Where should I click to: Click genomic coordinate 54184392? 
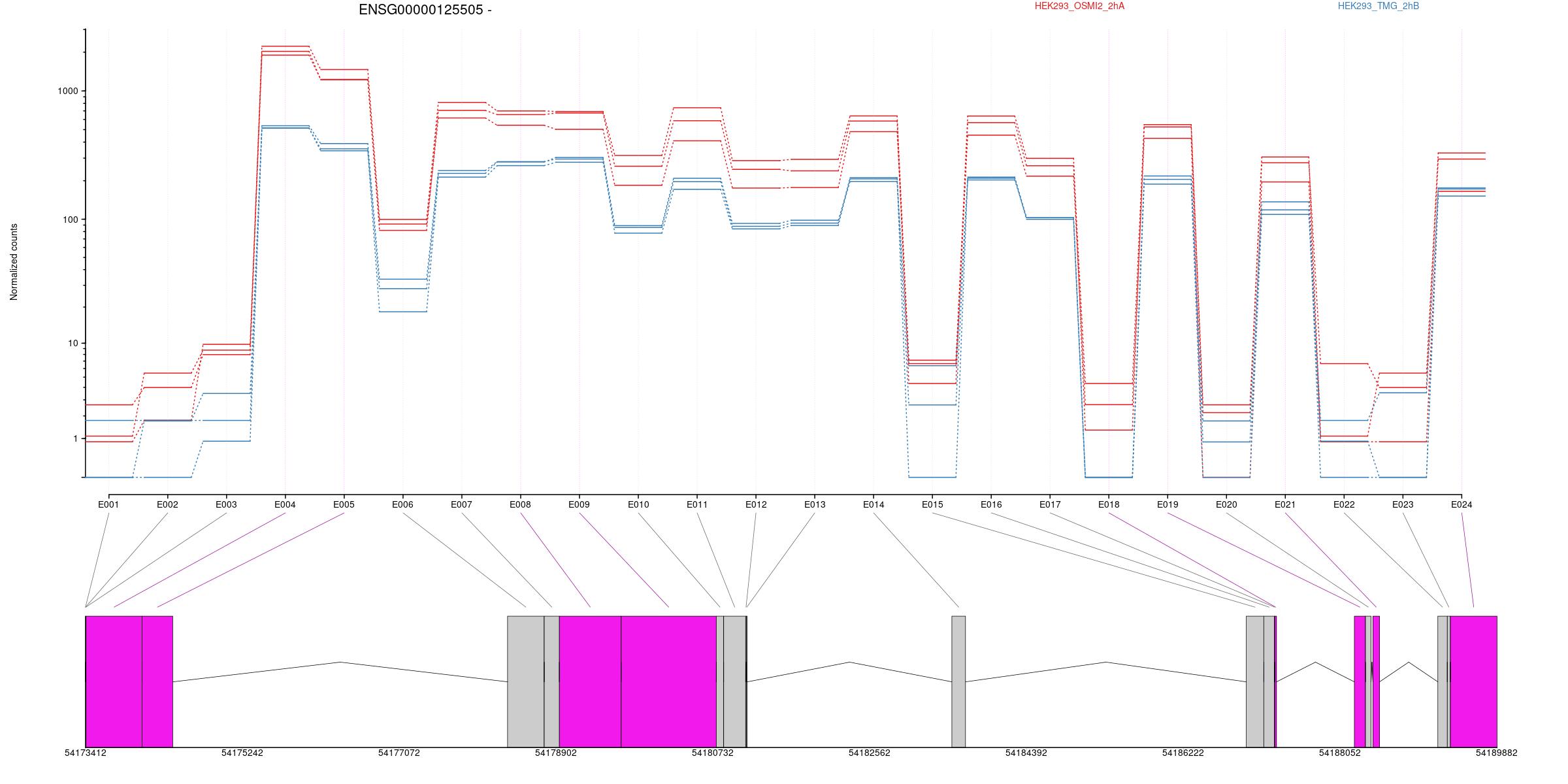click(x=1026, y=753)
